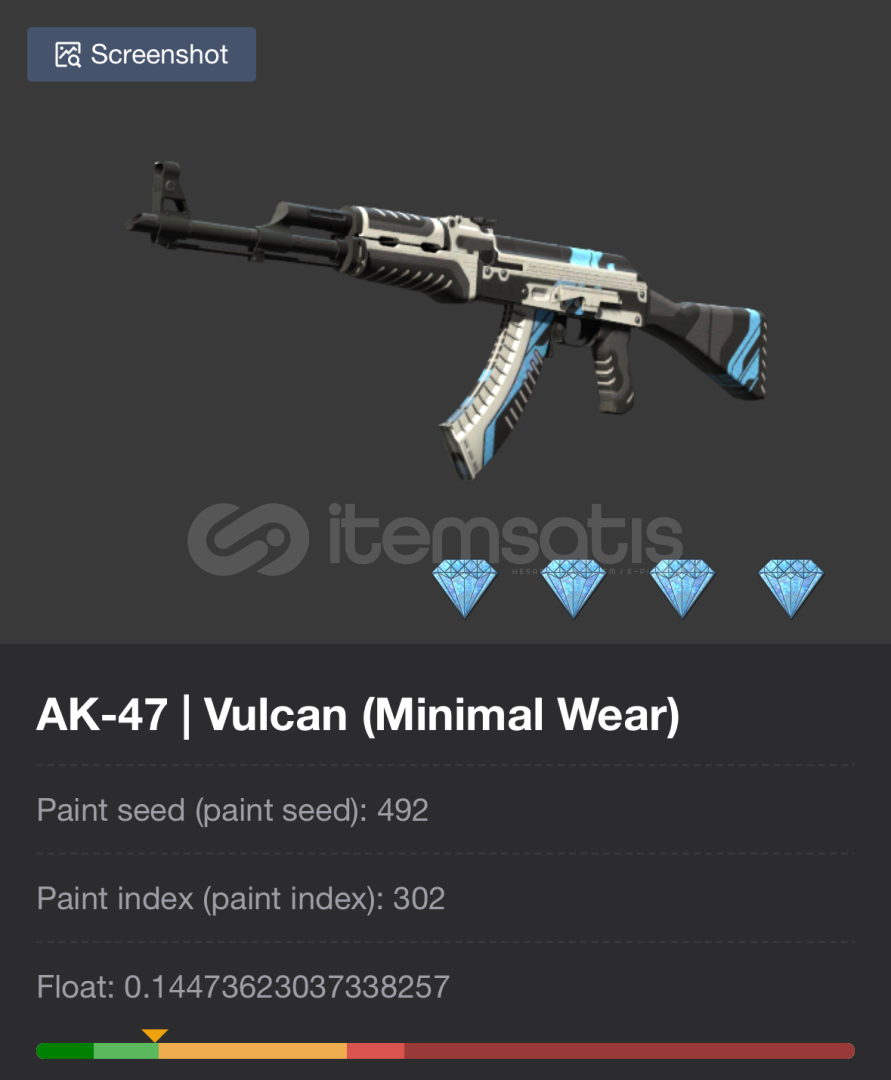Screen dimensions: 891x1080
Task: Open the Screenshot button
Action: 141,54
